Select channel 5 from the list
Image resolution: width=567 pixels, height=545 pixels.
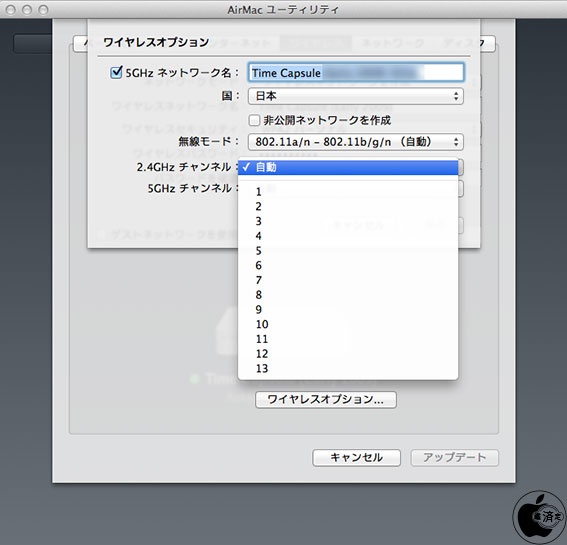348,251
